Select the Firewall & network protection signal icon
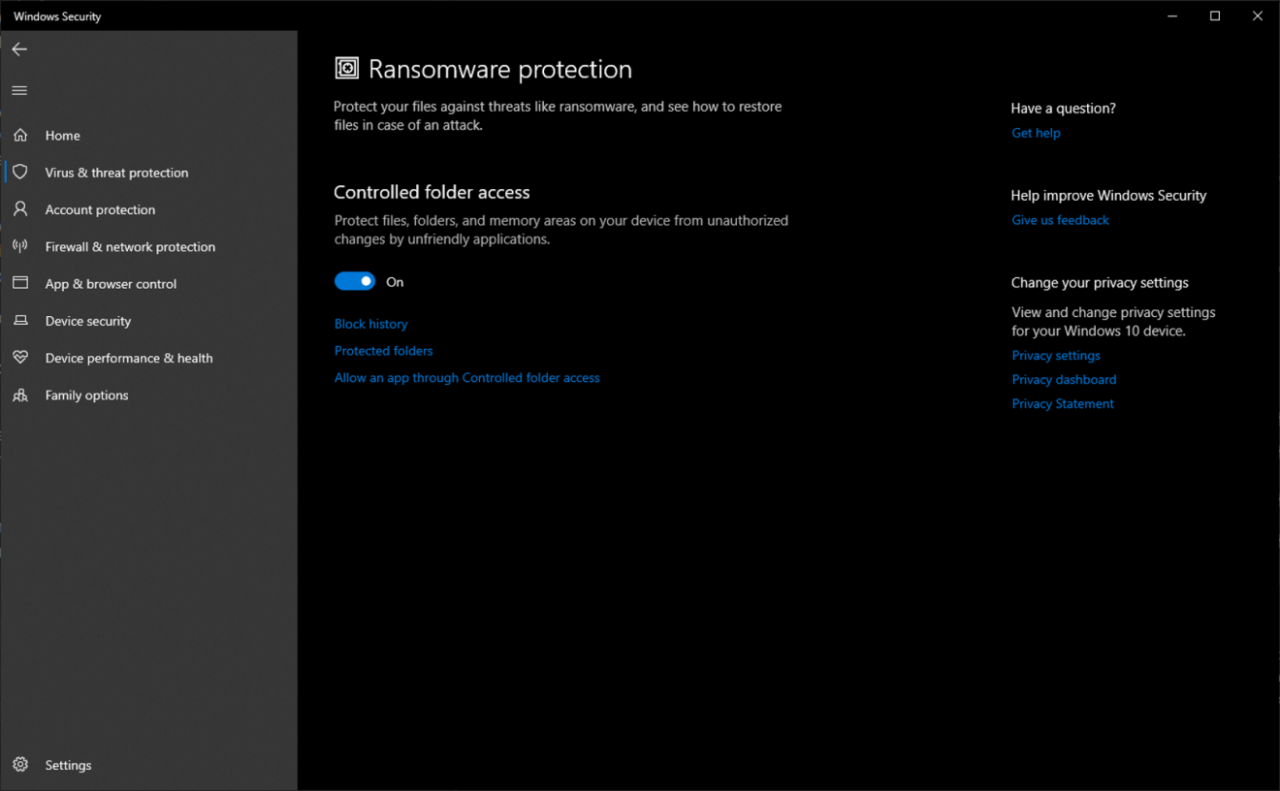The width and height of the screenshot is (1280, 791). (x=20, y=246)
